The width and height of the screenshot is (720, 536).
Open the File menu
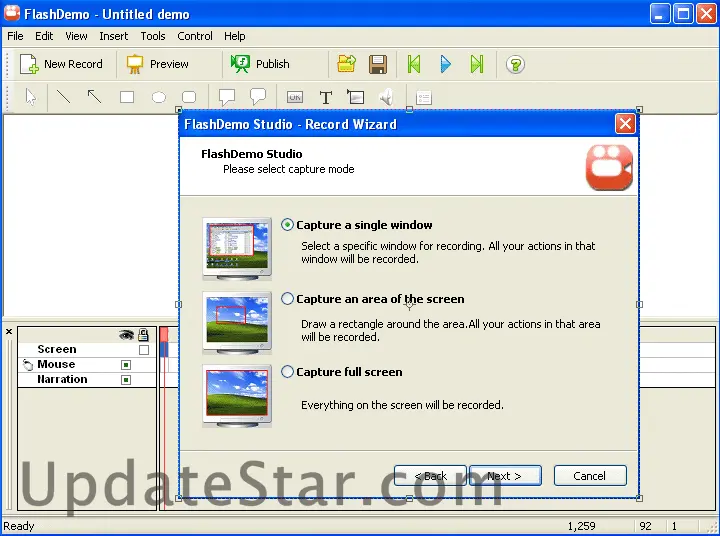point(15,36)
